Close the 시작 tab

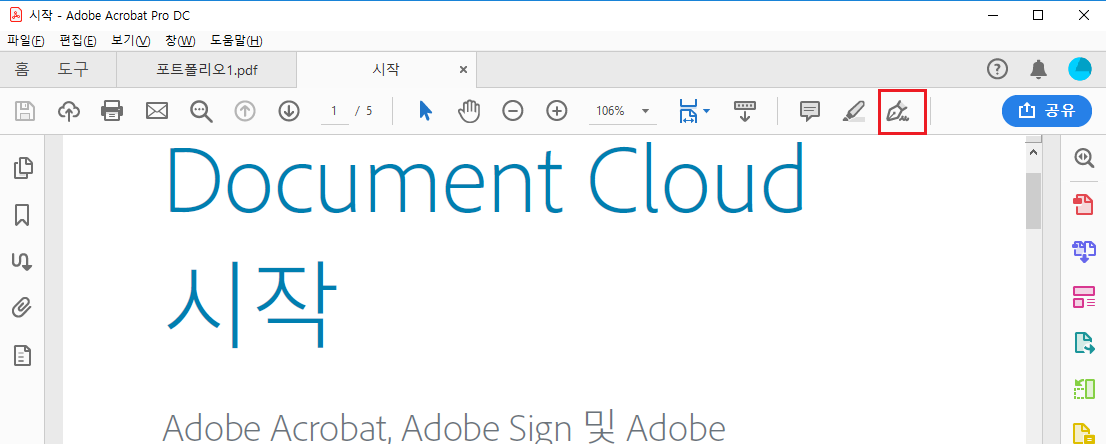coord(463,70)
